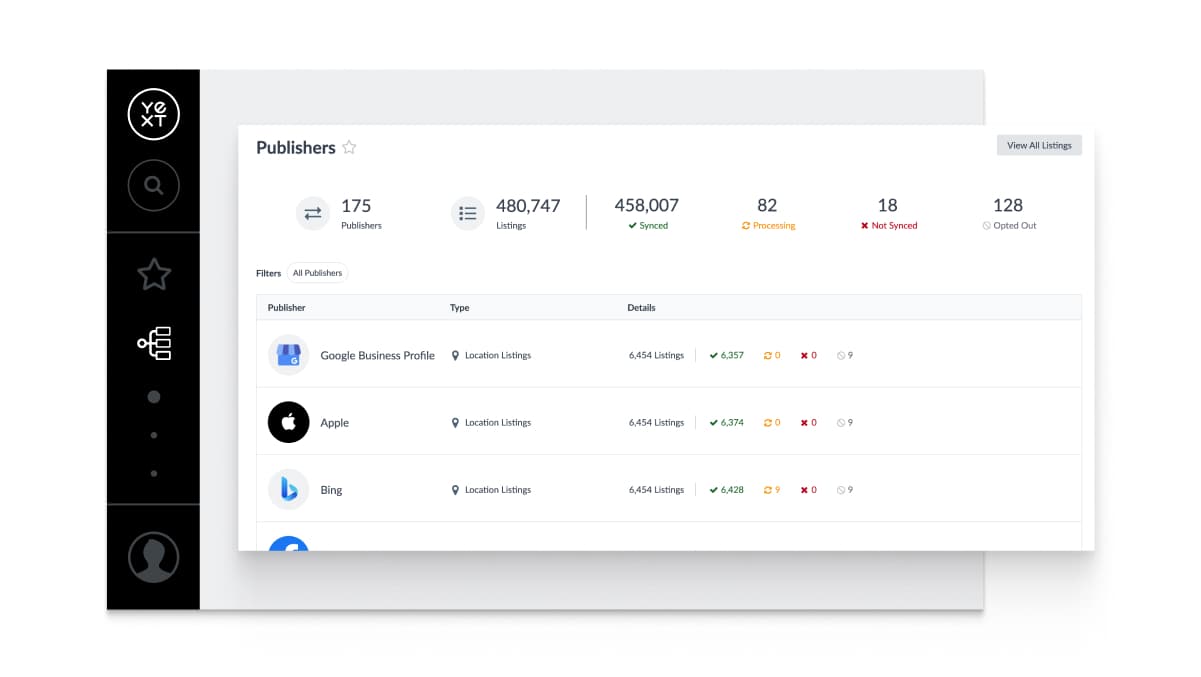Favorite the Publishers page with star

click(x=349, y=147)
